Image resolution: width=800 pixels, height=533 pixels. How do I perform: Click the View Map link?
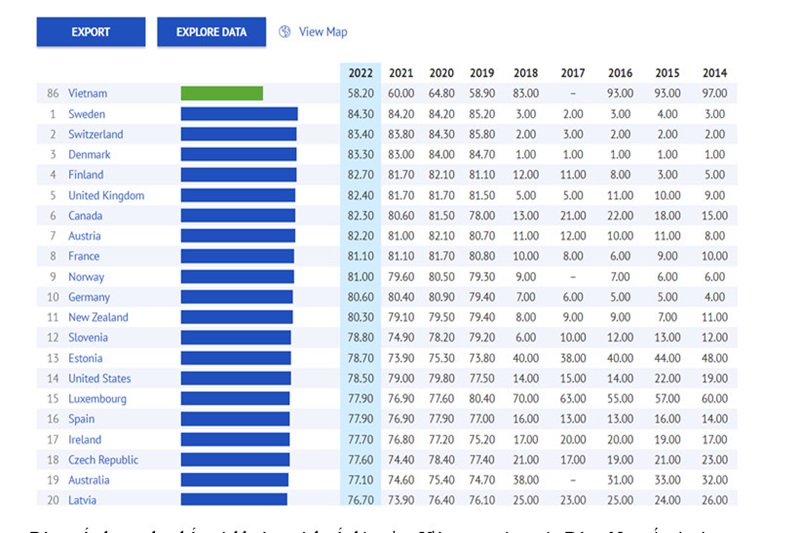323,32
